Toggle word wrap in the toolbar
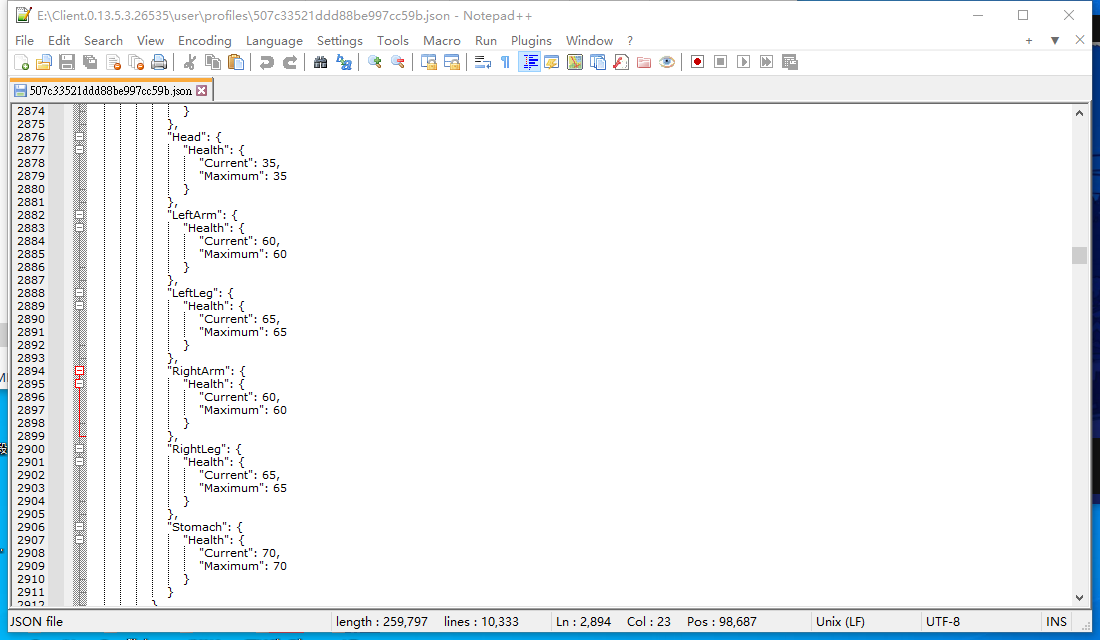 click(482, 62)
